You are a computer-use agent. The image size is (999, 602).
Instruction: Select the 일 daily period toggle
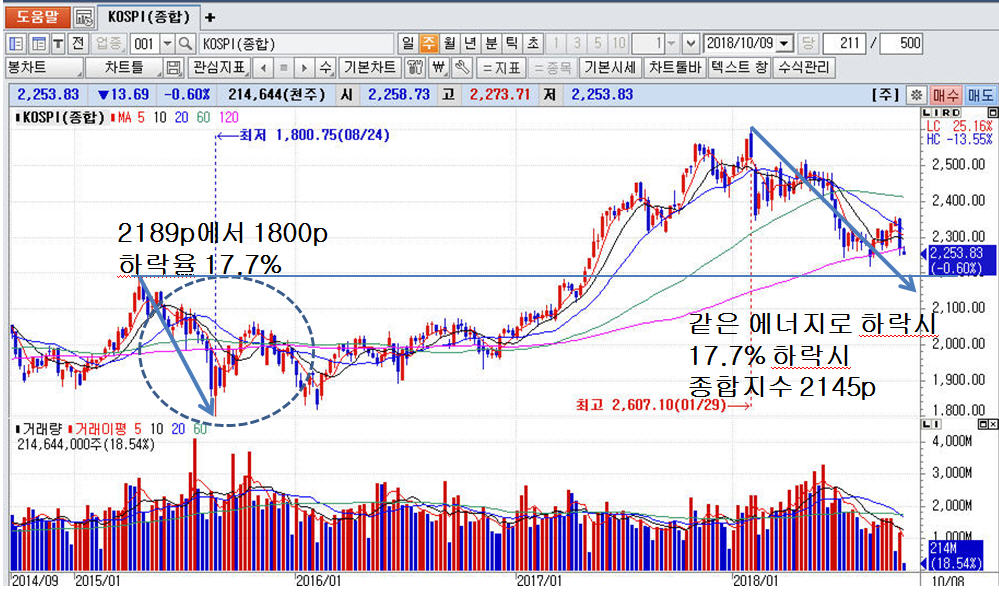(x=408, y=43)
